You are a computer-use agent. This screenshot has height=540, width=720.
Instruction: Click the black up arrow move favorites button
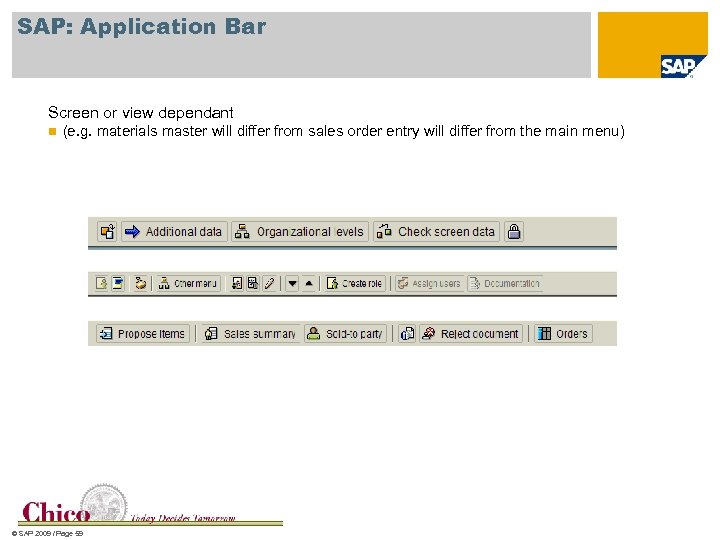pyautogui.click(x=309, y=283)
